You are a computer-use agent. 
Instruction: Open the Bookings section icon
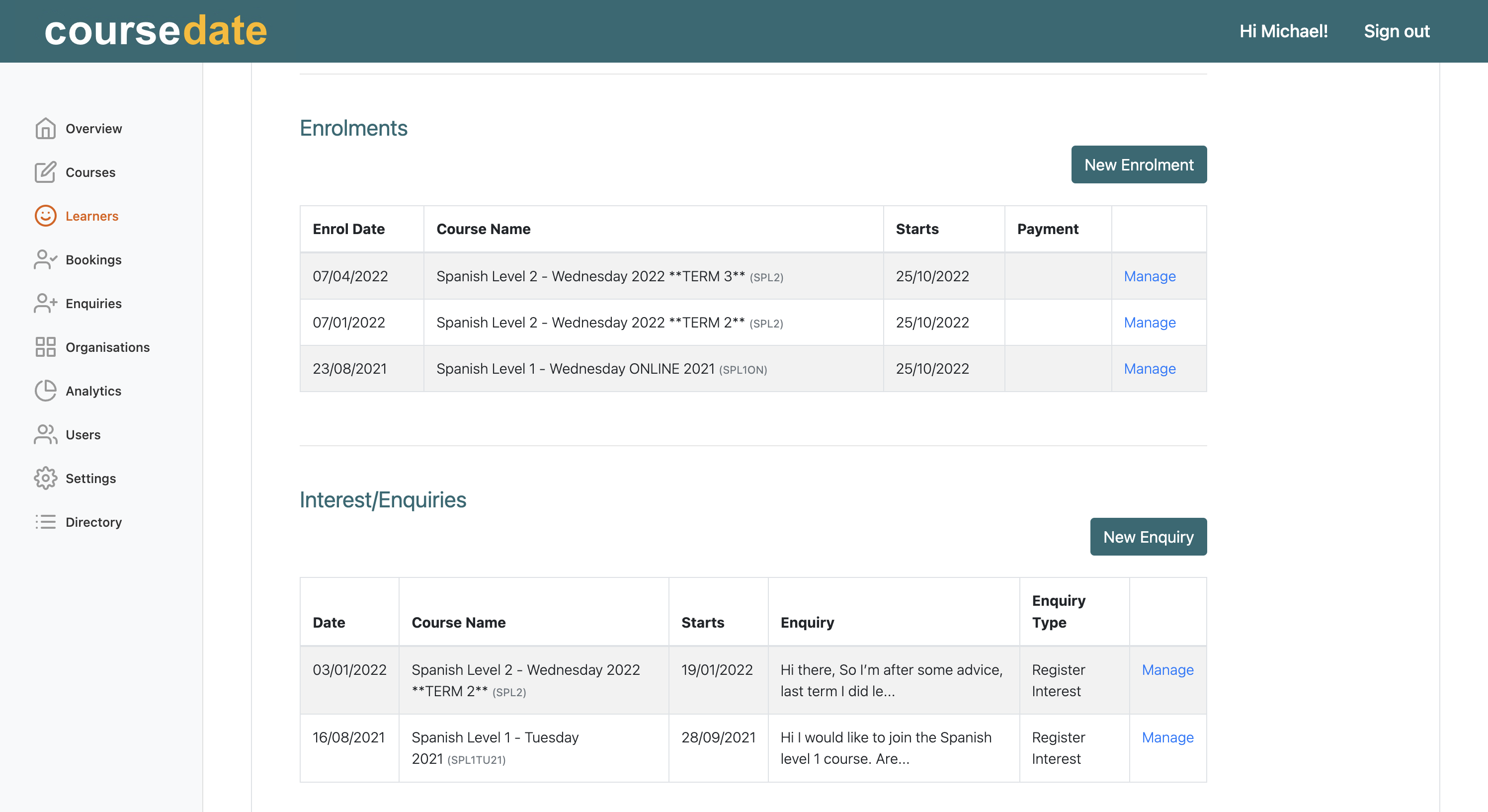coord(45,259)
